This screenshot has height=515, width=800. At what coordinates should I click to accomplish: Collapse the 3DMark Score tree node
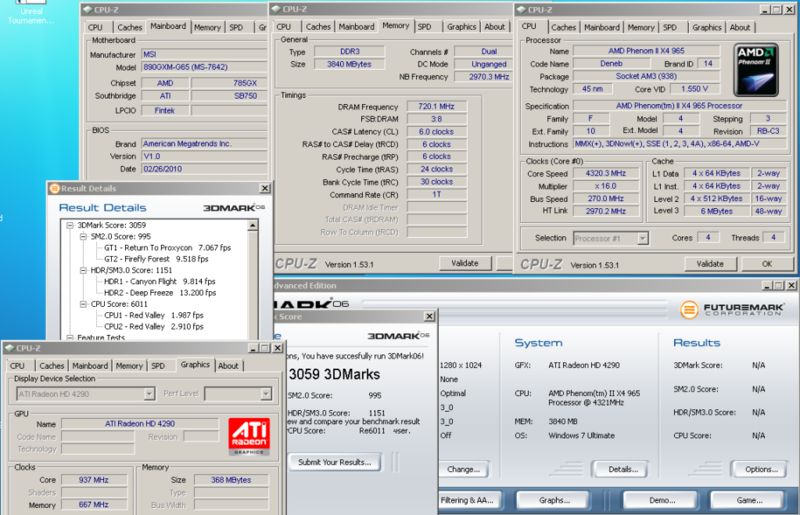[70, 225]
